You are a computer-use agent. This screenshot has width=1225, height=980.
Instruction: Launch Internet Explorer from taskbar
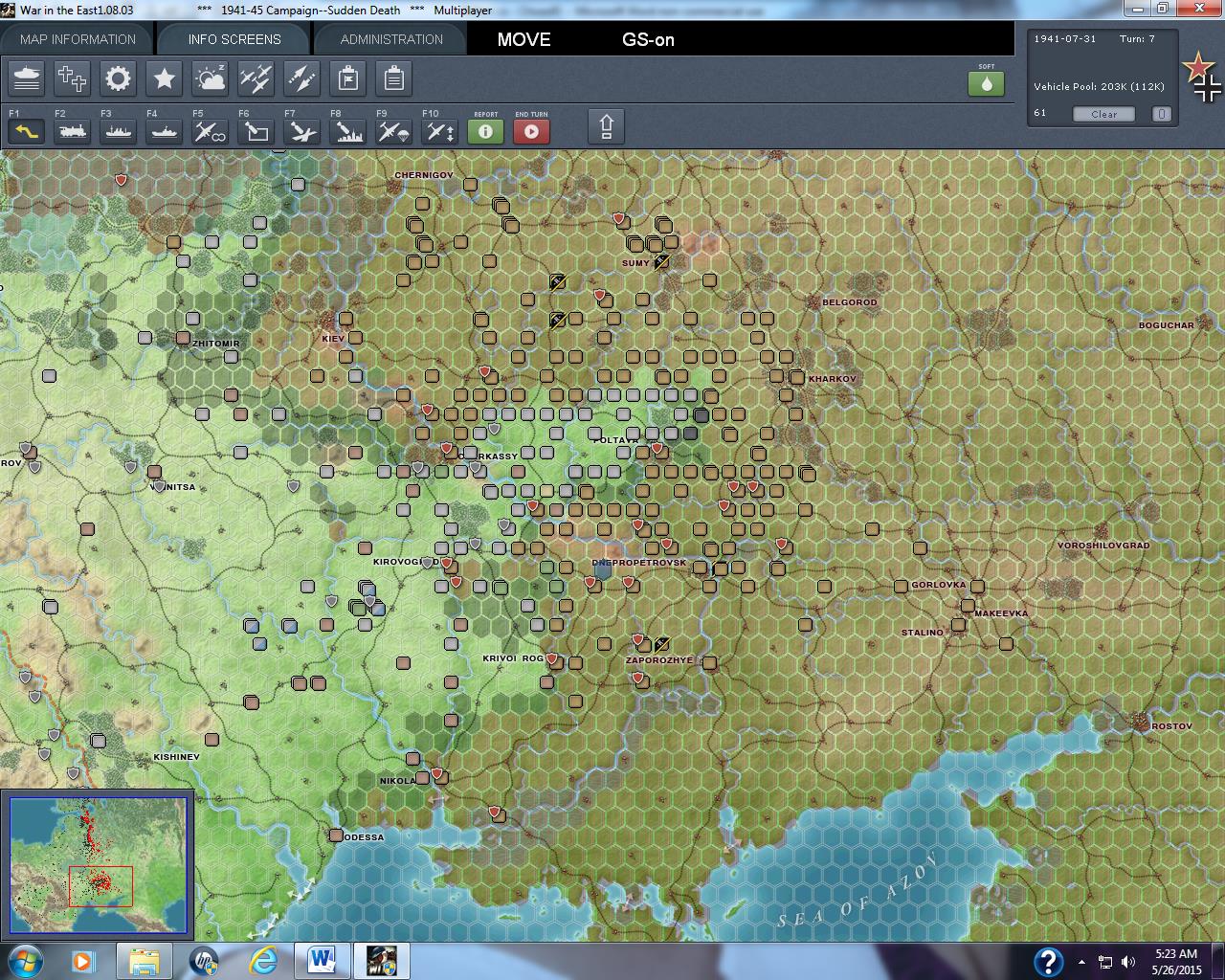point(263,961)
